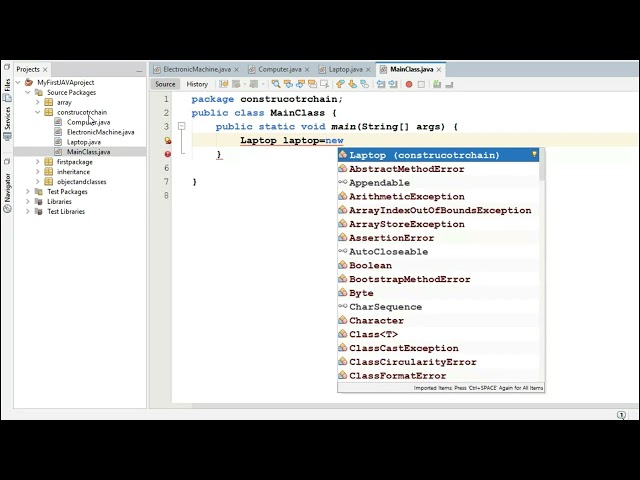Collapse MyFirstJAVAproject tree node

click(x=18, y=82)
